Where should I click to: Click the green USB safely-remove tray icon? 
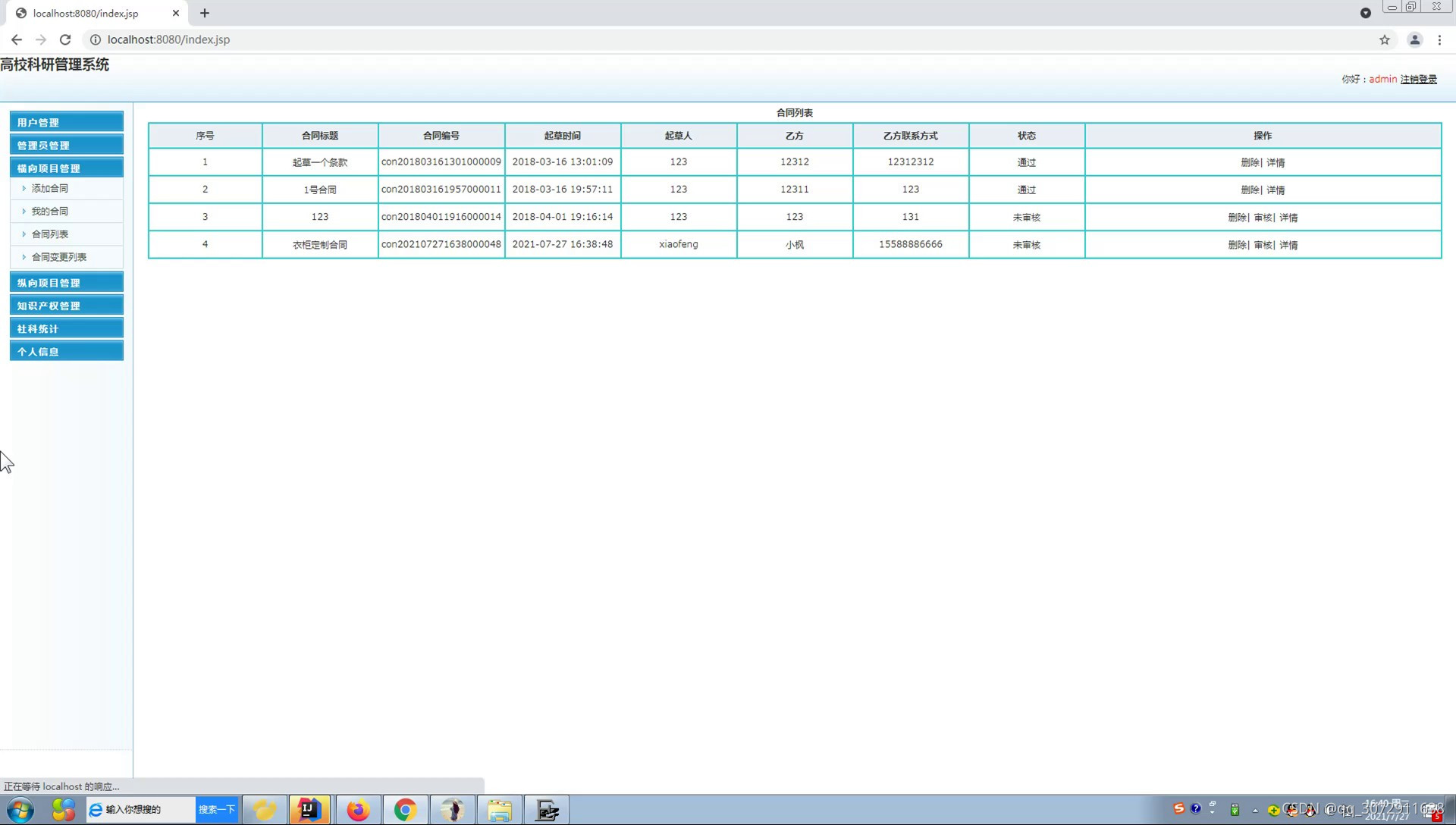pos(1235,810)
